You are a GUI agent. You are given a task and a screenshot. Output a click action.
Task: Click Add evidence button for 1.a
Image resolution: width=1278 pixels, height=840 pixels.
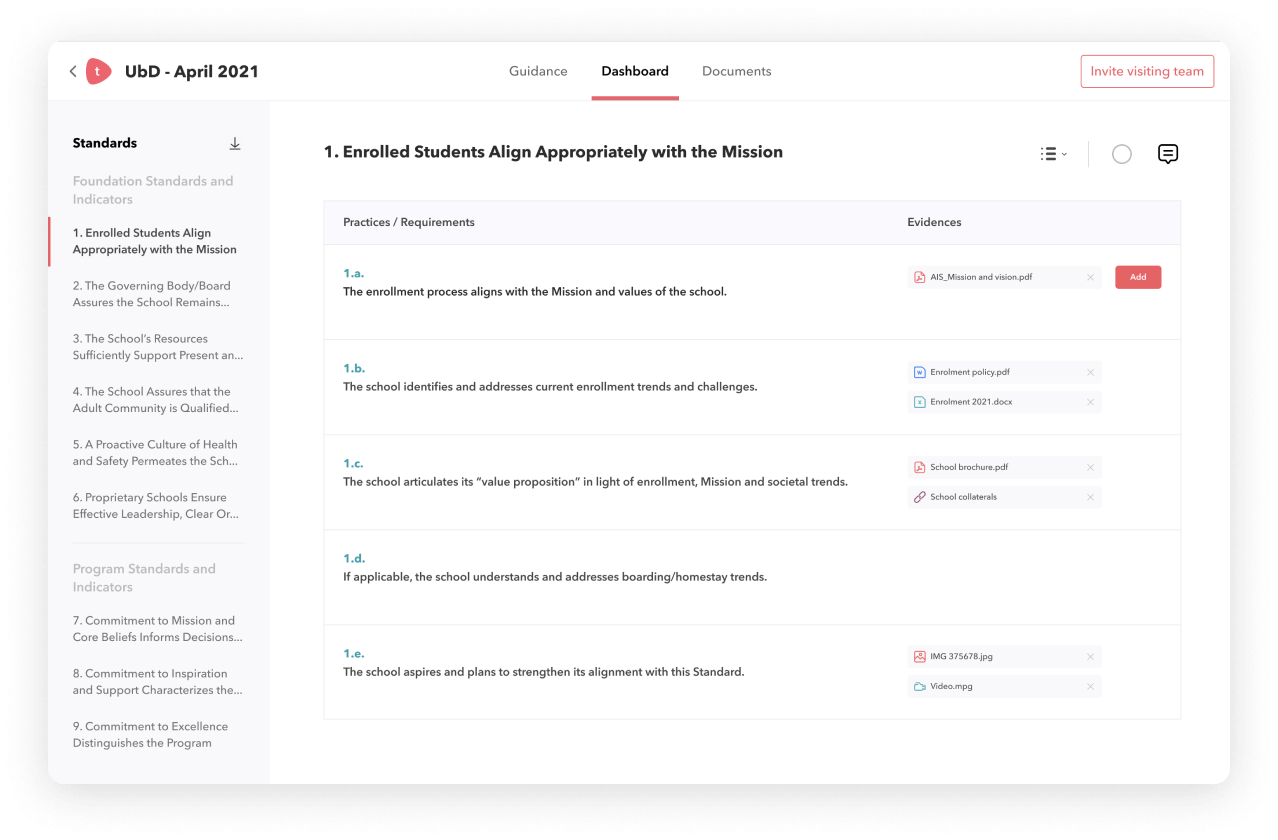tap(1138, 277)
